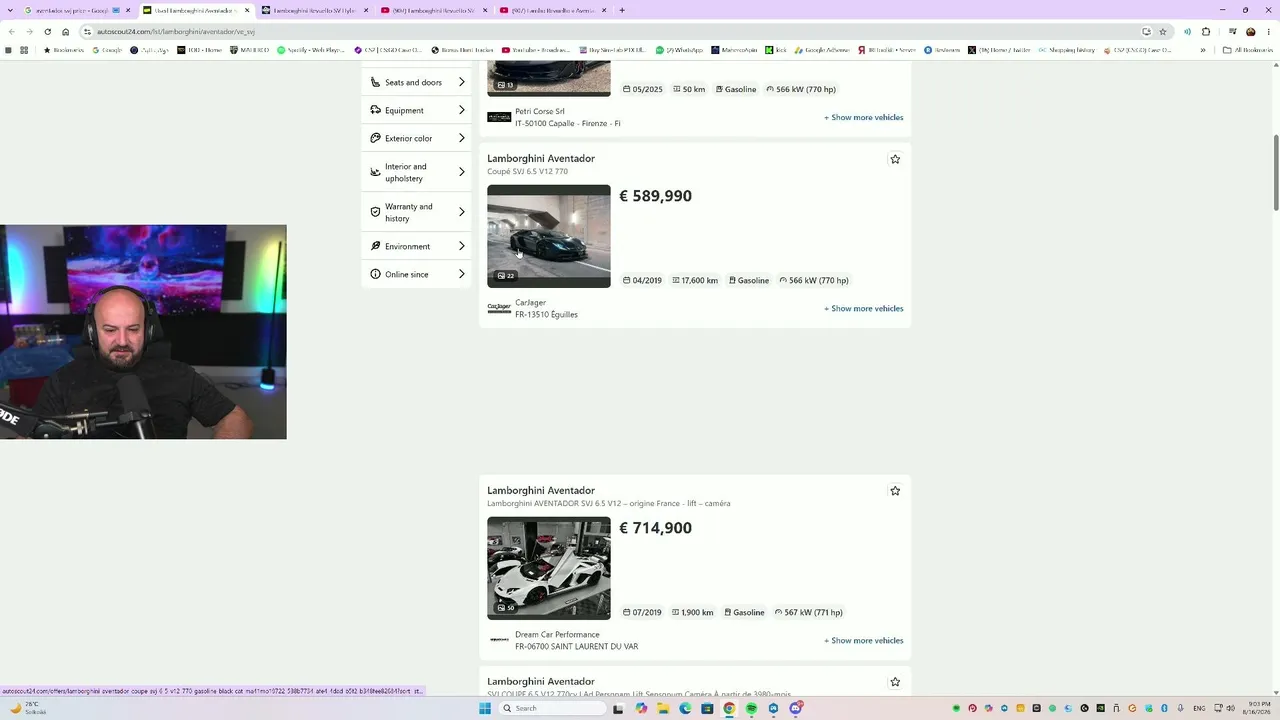Image resolution: width=1280 pixels, height=720 pixels.
Task: Show more vehicles from Dream Car Performance
Action: point(863,640)
